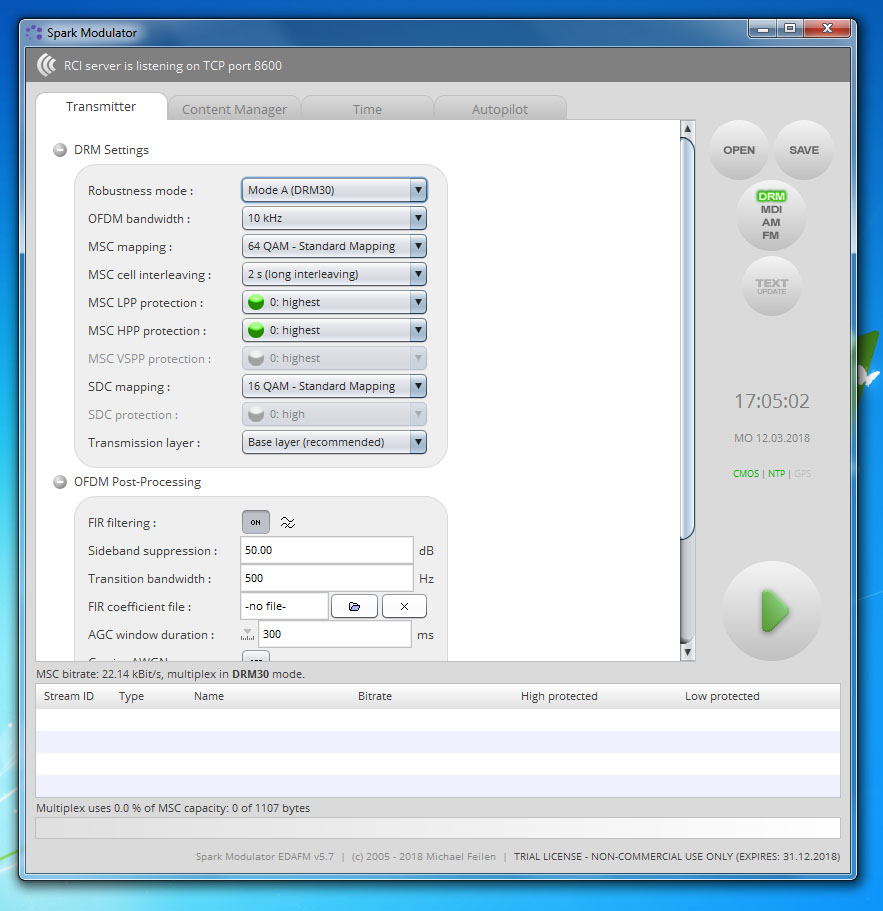This screenshot has width=883, height=911.
Task: Open the OFDM bandwidth dropdown
Action: 334,218
